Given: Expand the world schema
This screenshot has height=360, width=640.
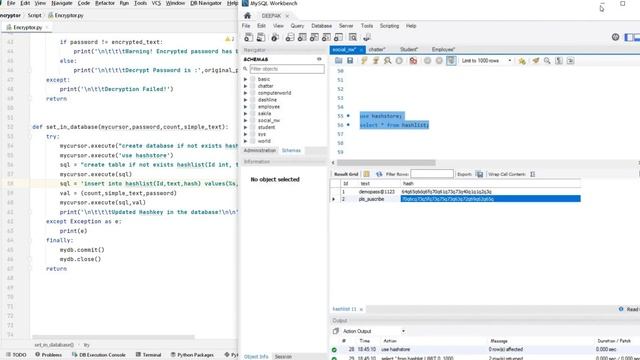Looking at the screenshot, I should (x=246, y=141).
